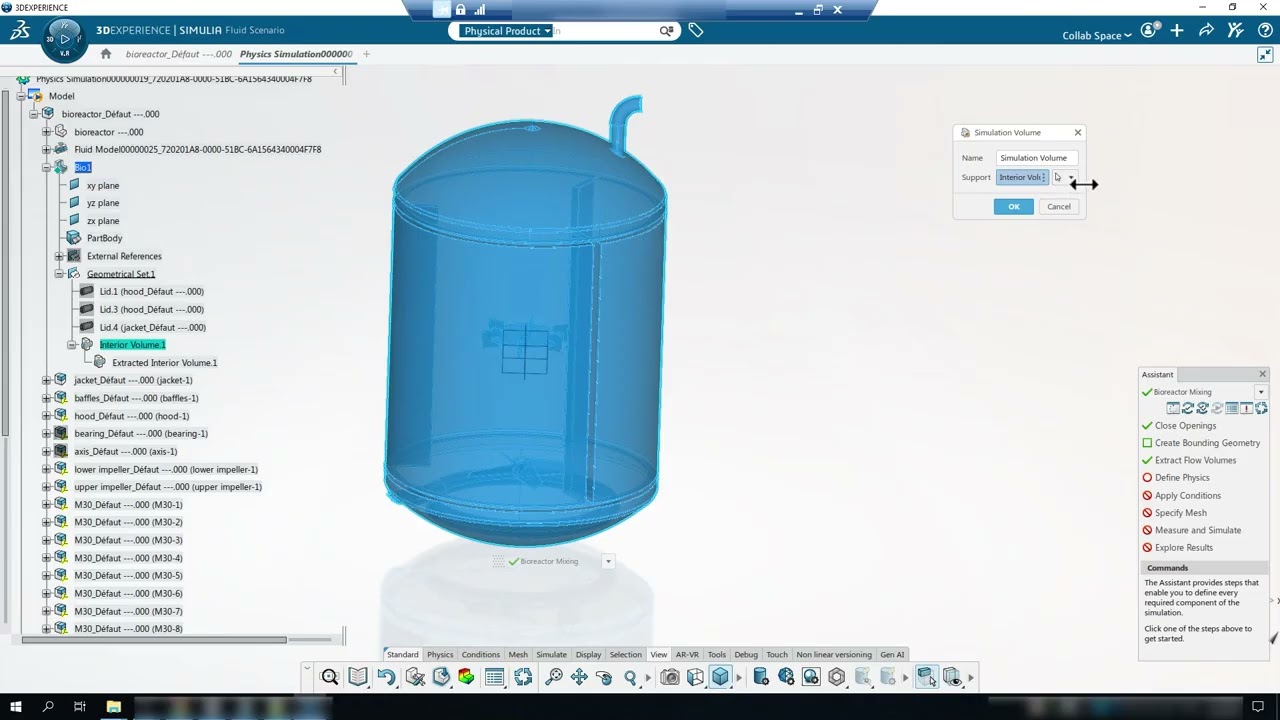Add a new tab with plus
The image size is (1280, 720).
[366, 54]
